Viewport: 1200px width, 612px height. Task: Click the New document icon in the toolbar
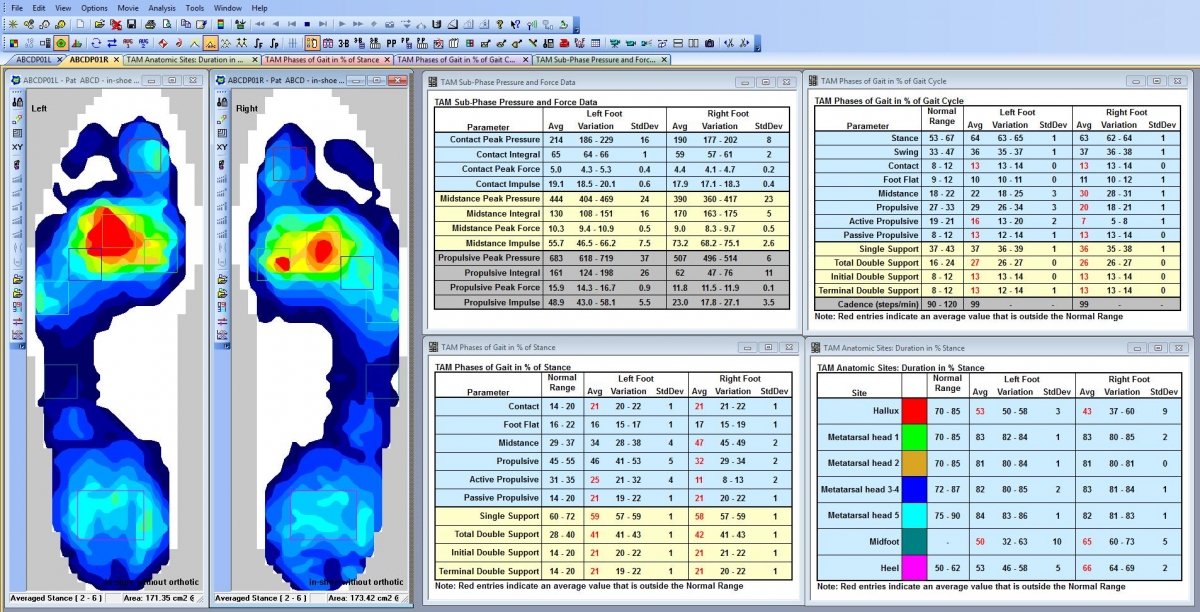click(x=78, y=24)
